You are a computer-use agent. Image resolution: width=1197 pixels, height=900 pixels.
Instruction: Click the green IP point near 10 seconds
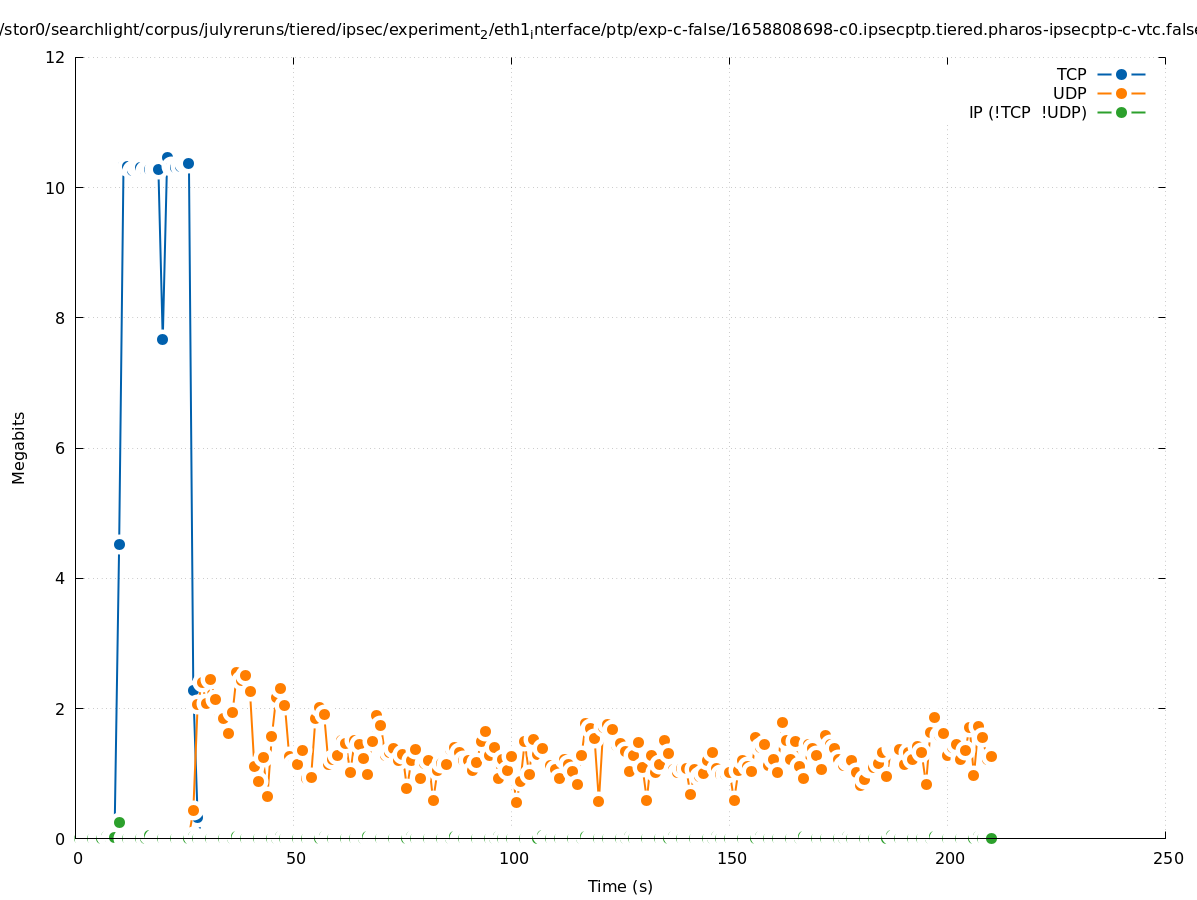click(119, 822)
